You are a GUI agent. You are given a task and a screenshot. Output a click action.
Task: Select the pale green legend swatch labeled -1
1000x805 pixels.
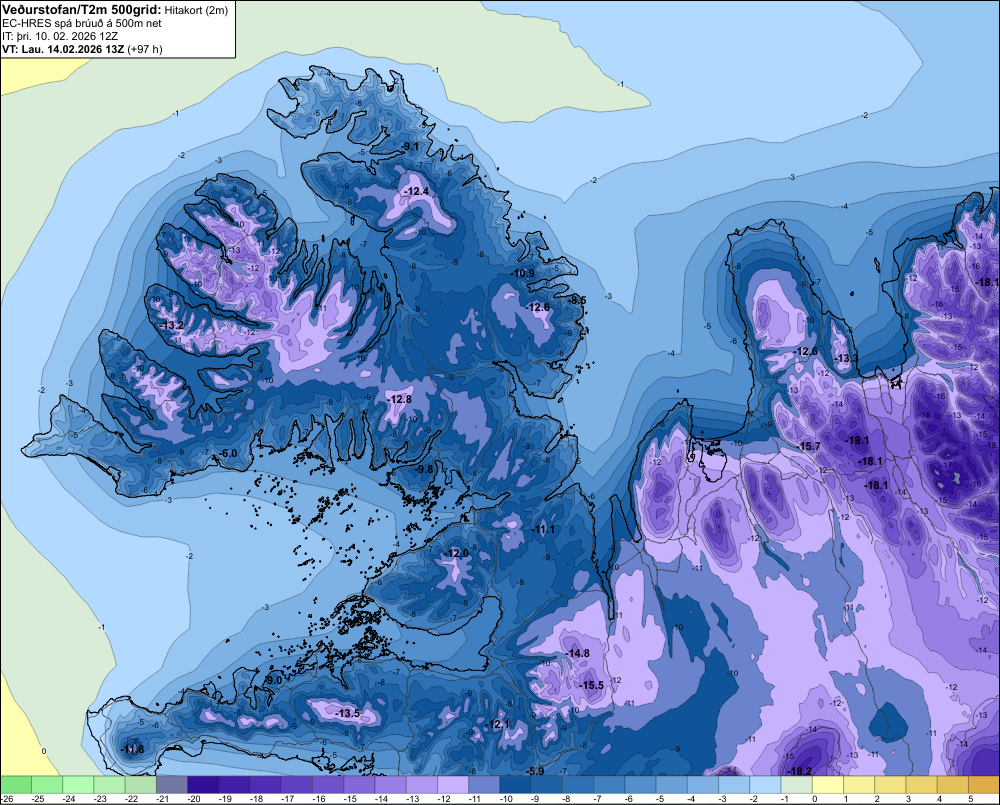[x=797, y=784]
